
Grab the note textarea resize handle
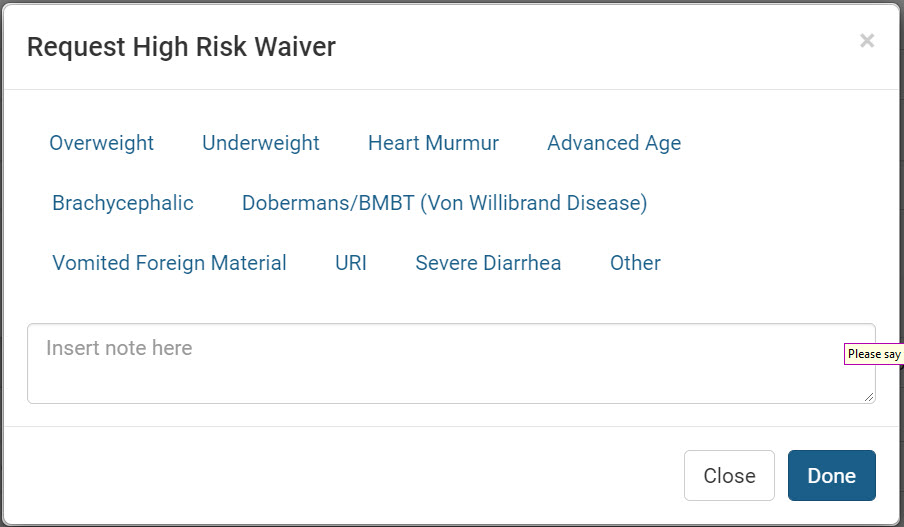pyautogui.click(x=869, y=397)
